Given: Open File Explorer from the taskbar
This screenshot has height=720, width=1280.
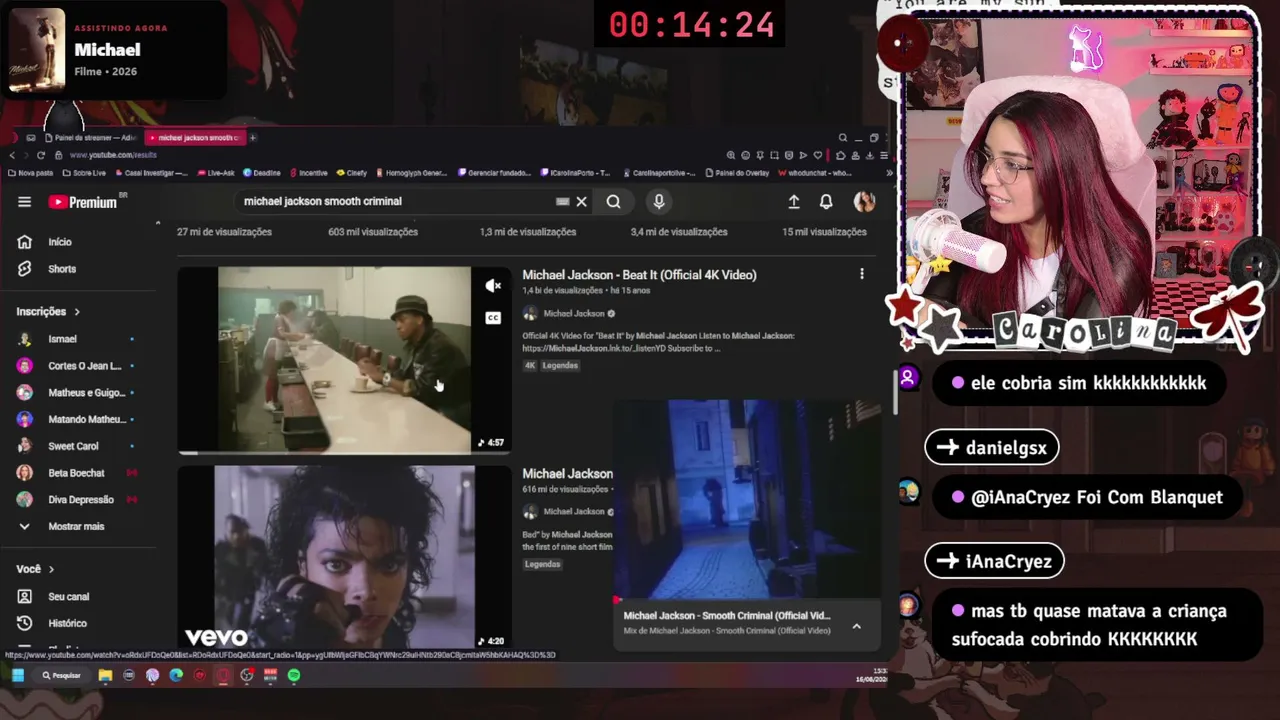Looking at the screenshot, I should 105,676.
